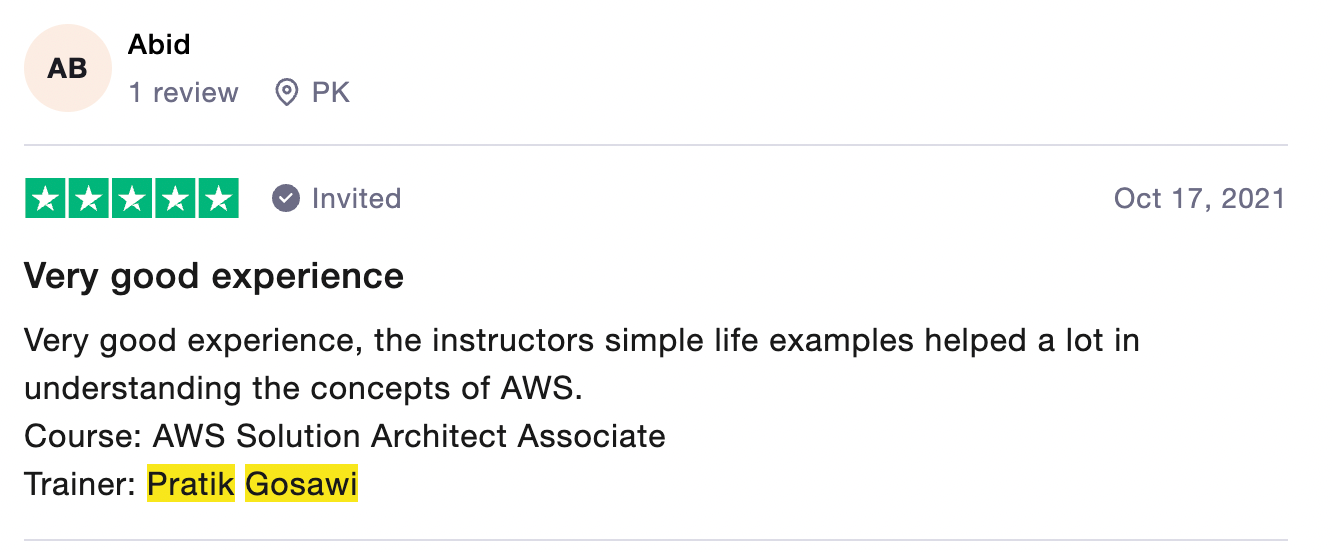Click the fourth green rating star
Image resolution: width=1332 pixels, height=552 pixels.
[174, 198]
